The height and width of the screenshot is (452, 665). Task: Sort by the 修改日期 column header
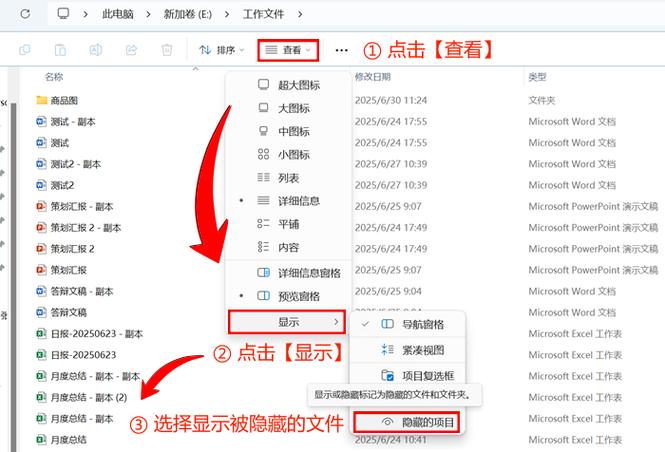[373, 77]
